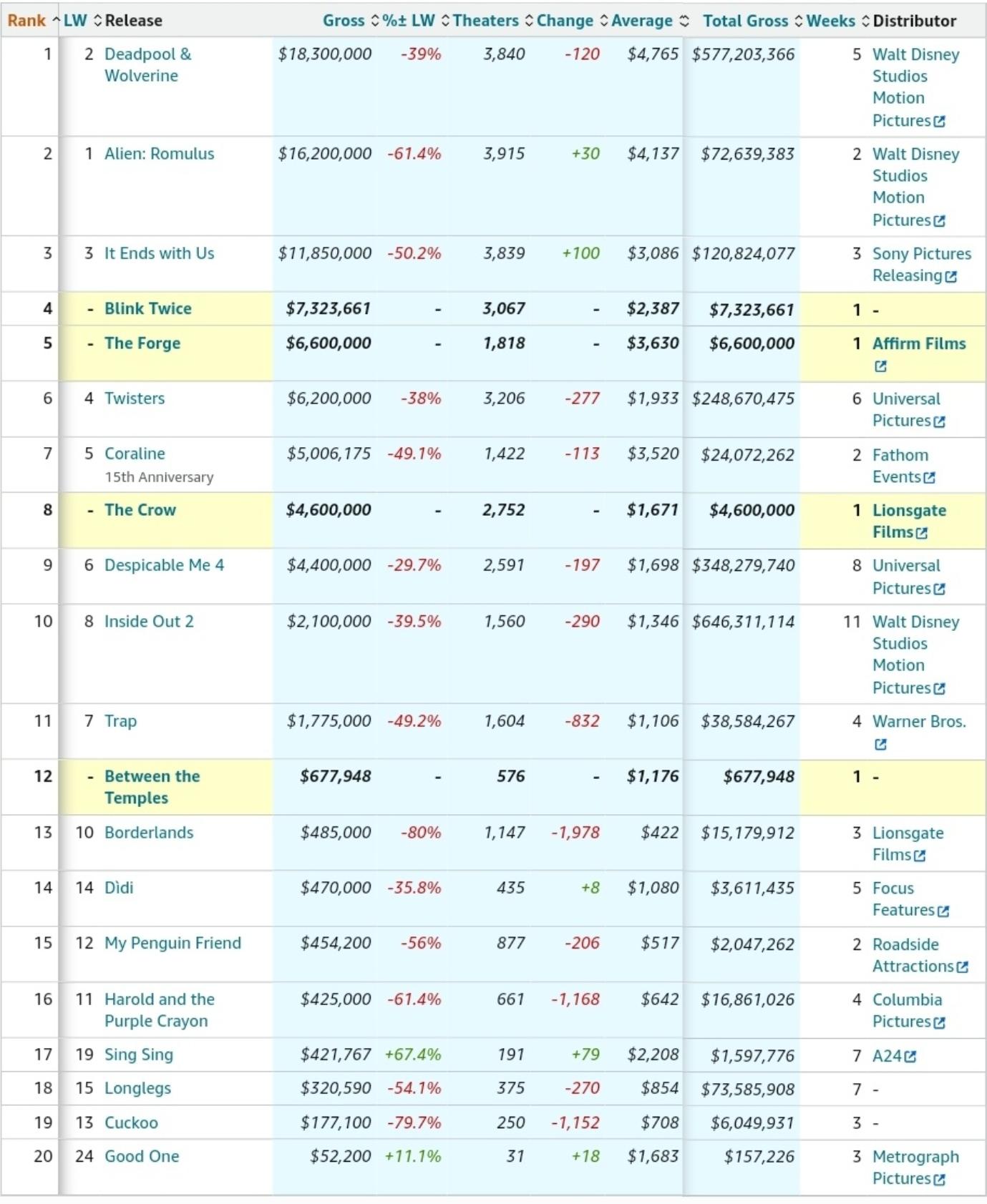The height and width of the screenshot is (1204, 987).
Task: Open The Crow release link
Action: pos(140,509)
